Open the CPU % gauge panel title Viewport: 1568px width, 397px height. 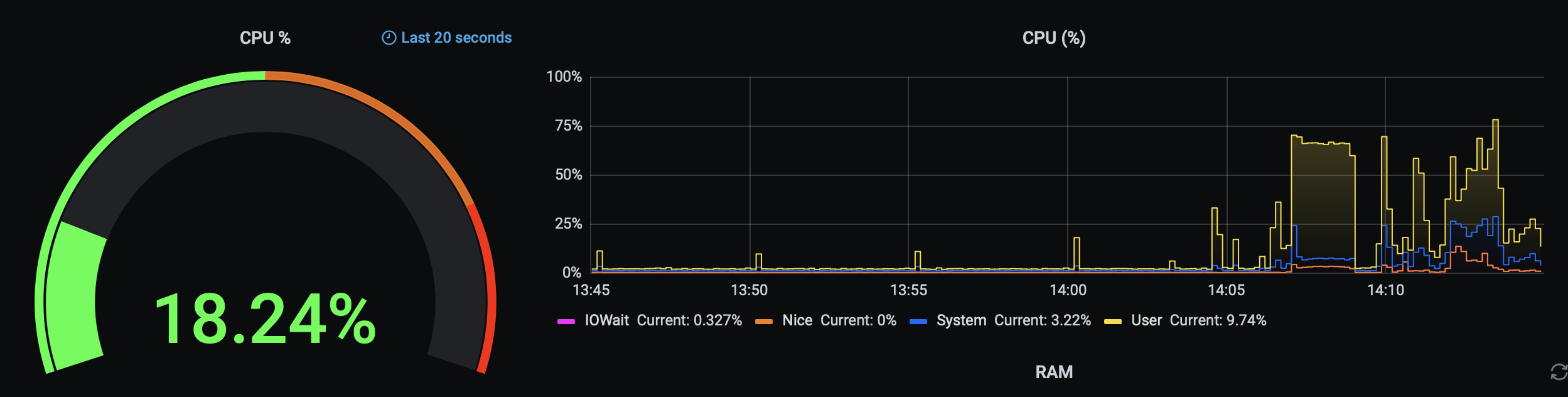coord(265,38)
